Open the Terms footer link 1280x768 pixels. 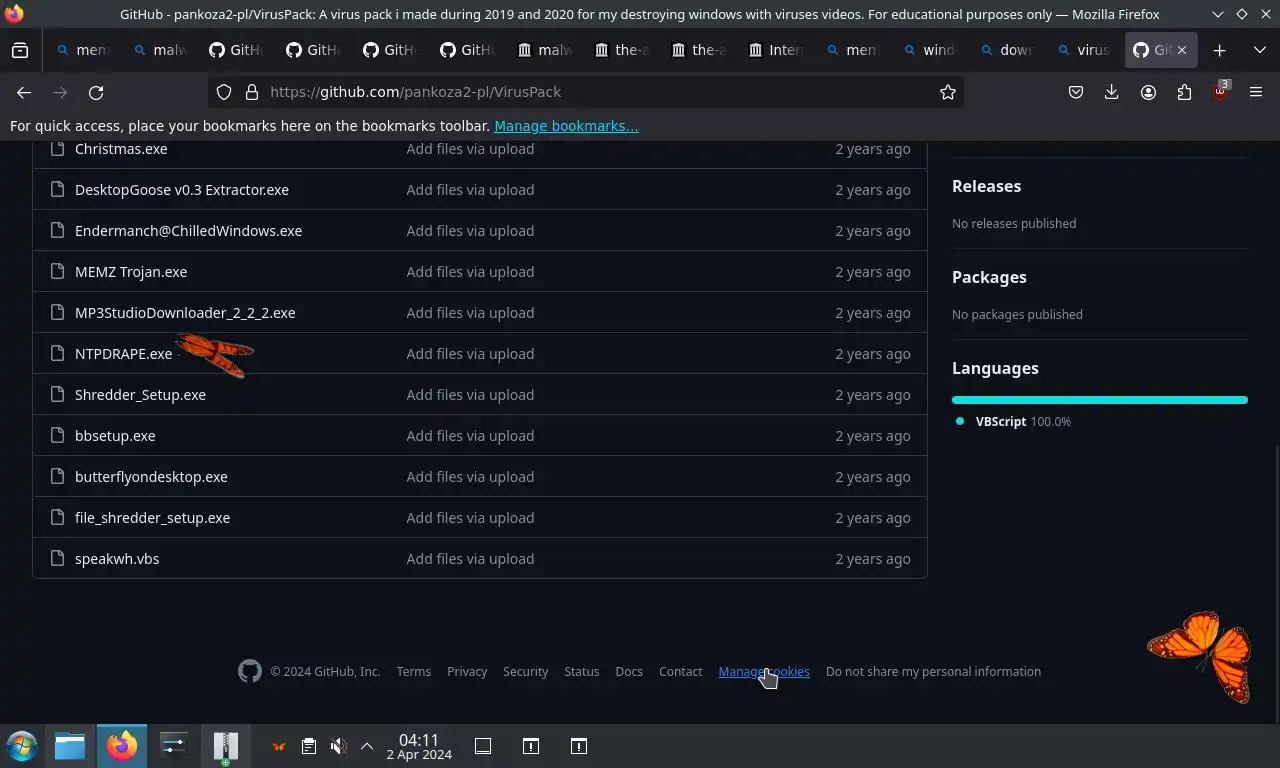pos(414,672)
